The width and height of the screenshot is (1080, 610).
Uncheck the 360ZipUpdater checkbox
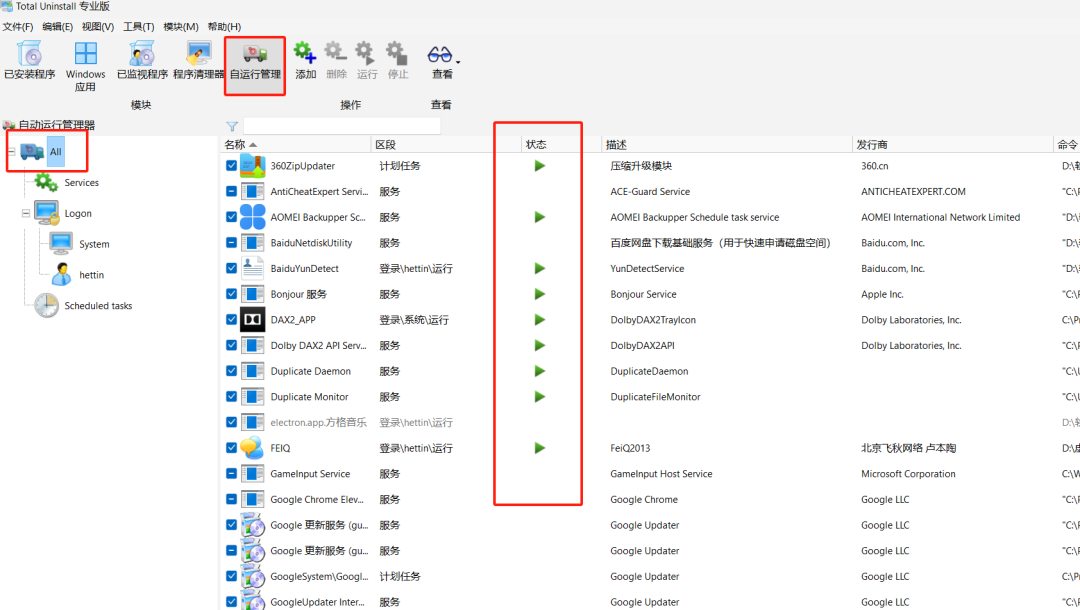pos(231,166)
